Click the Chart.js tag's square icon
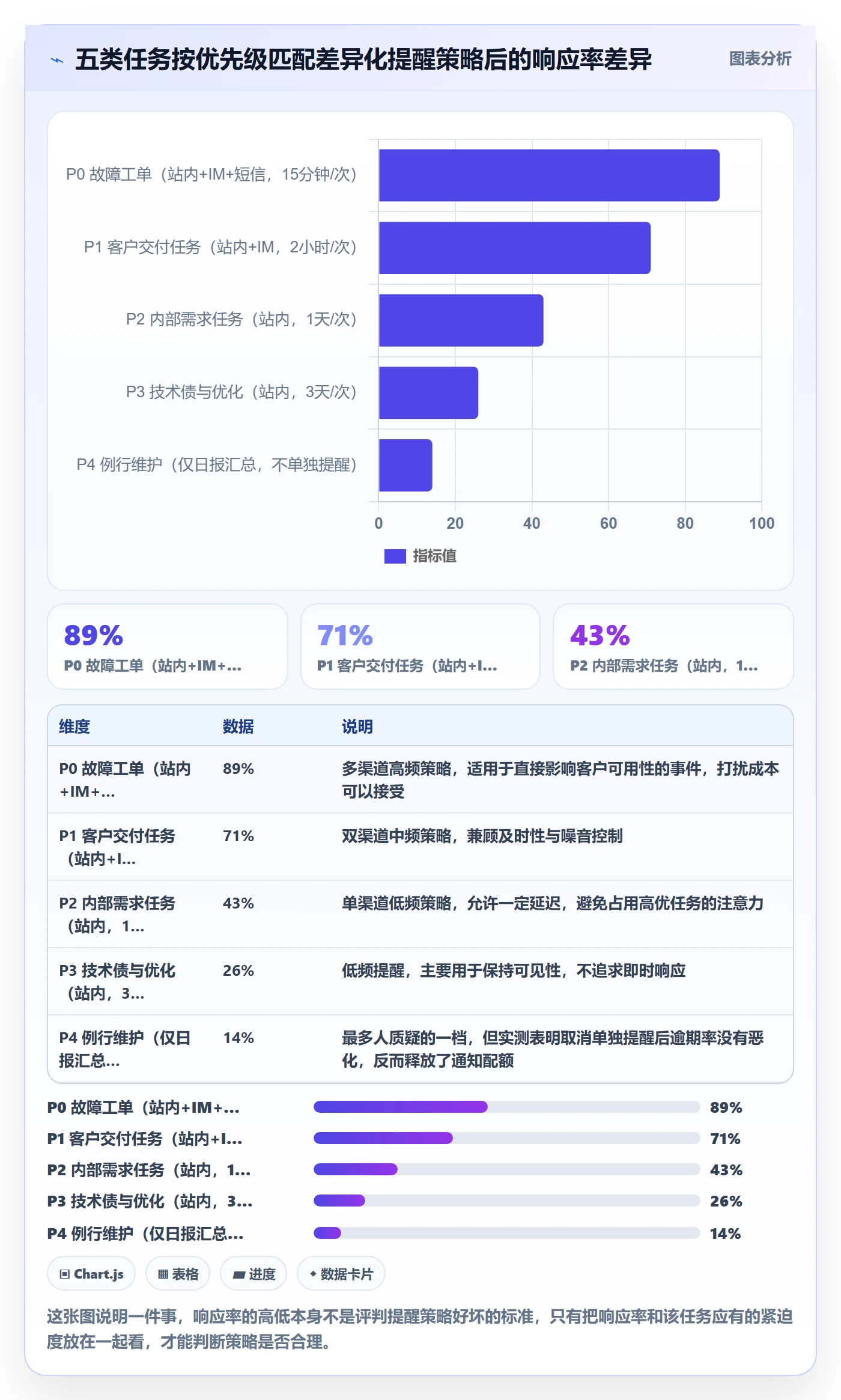This screenshot has width=841, height=1400. point(65,1274)
